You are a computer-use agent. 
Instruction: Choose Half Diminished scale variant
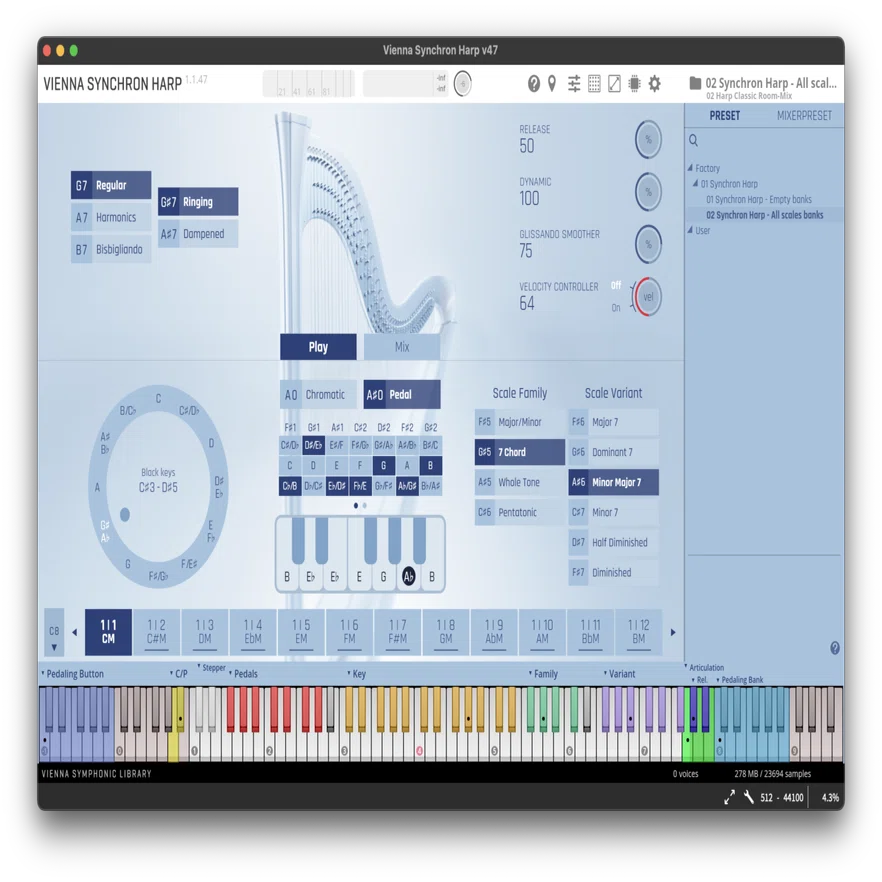614,543
